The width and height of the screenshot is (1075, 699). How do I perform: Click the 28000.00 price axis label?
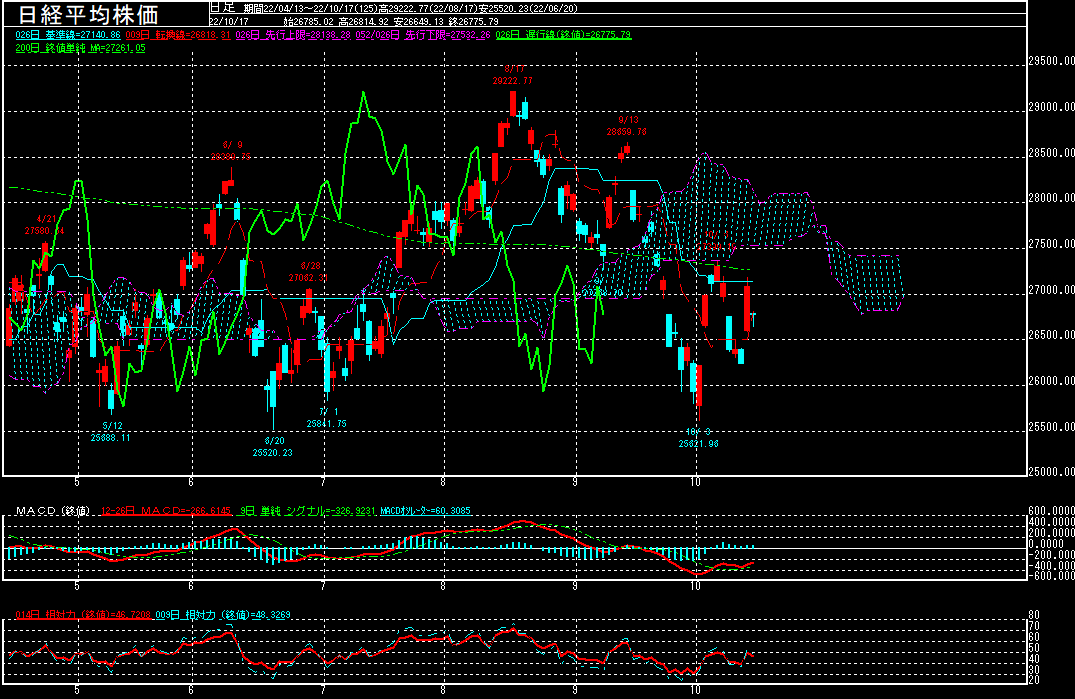(1051, 198)
